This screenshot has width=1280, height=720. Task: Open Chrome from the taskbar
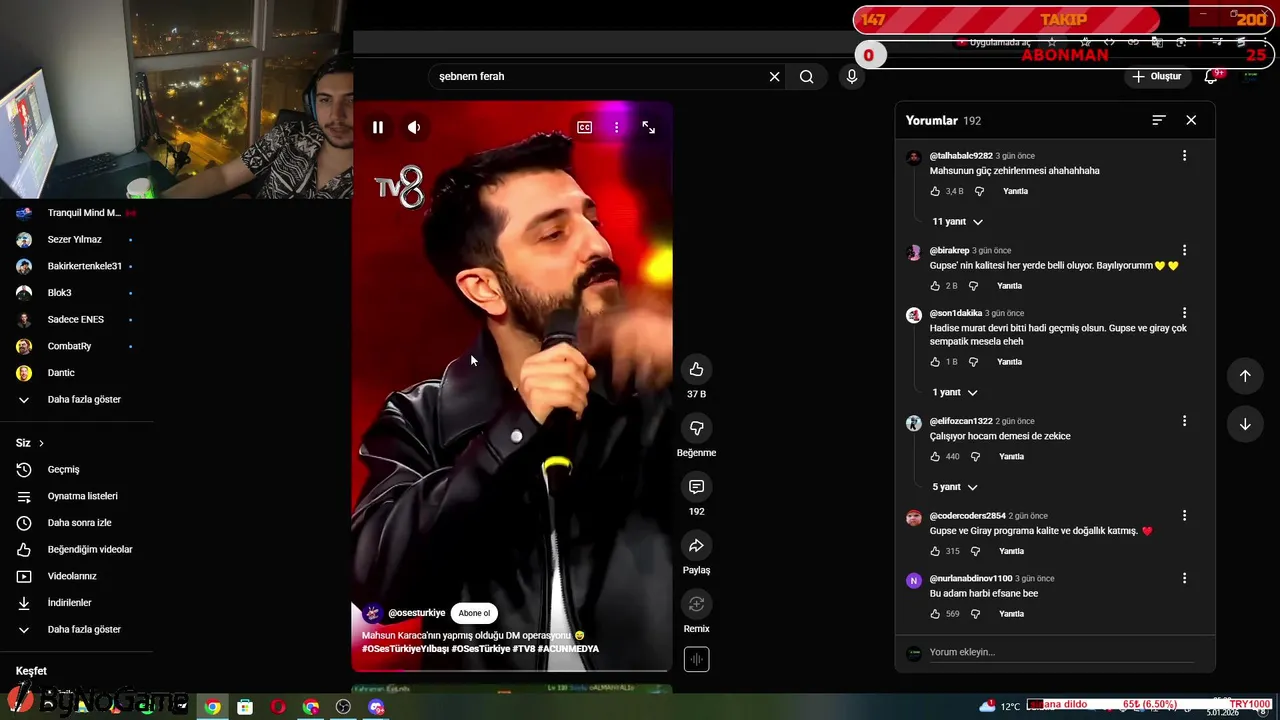tap(213, 707)
